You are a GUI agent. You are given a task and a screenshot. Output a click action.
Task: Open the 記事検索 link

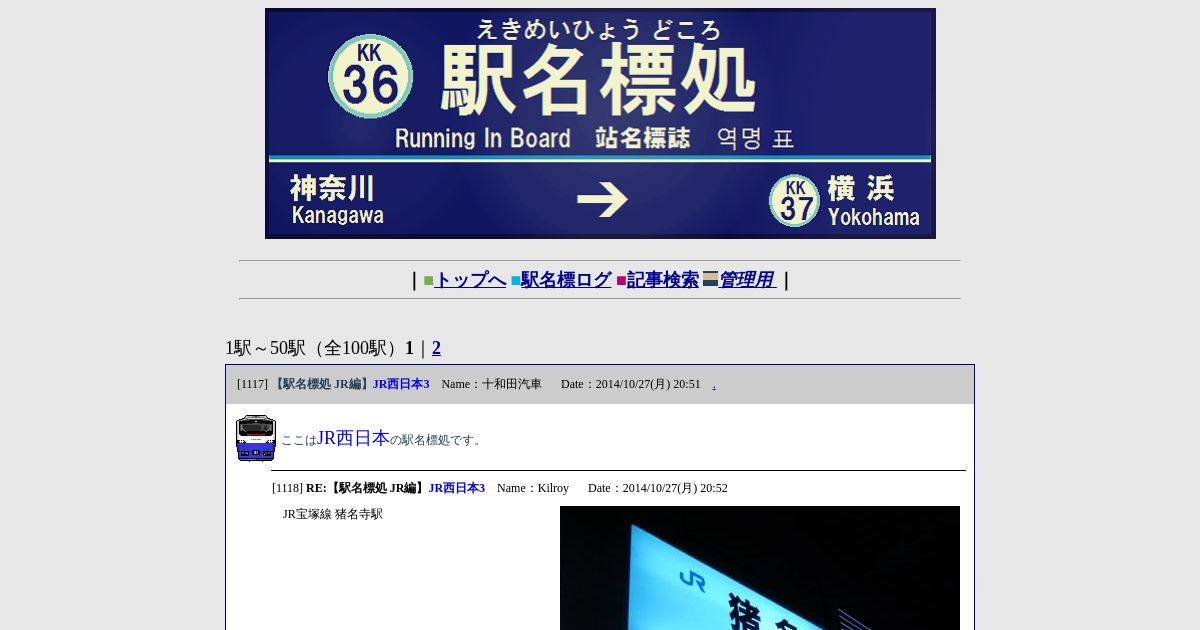pyautogui.click(x=663, y=280)
